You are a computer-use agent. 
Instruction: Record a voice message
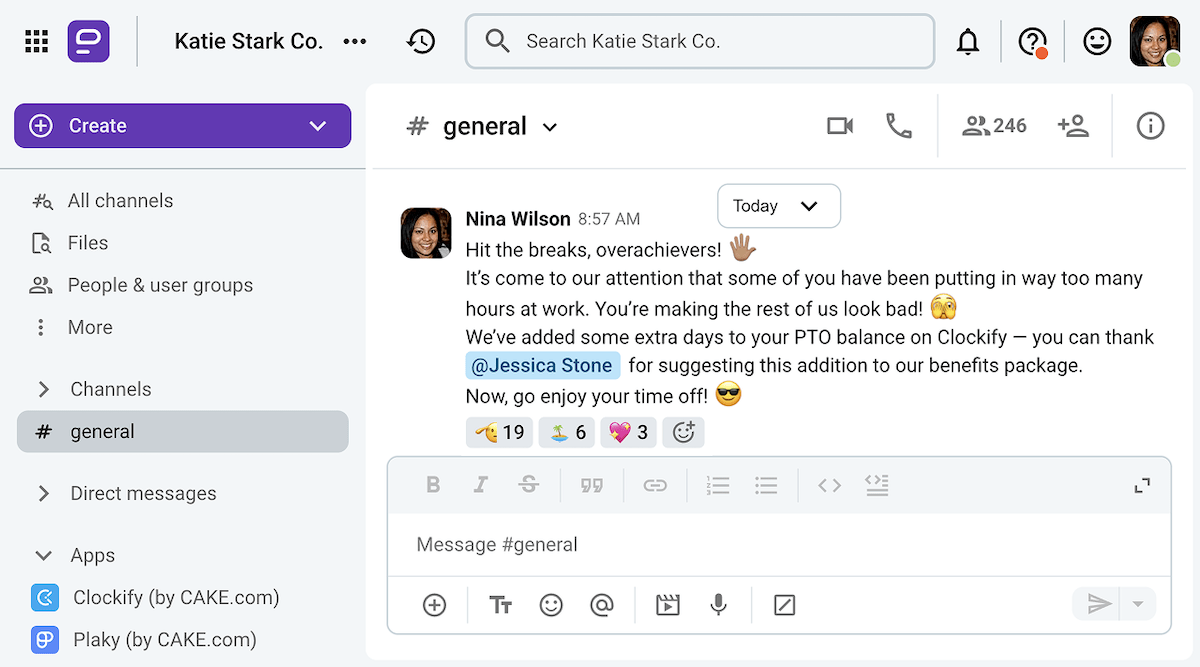point(718,604)
